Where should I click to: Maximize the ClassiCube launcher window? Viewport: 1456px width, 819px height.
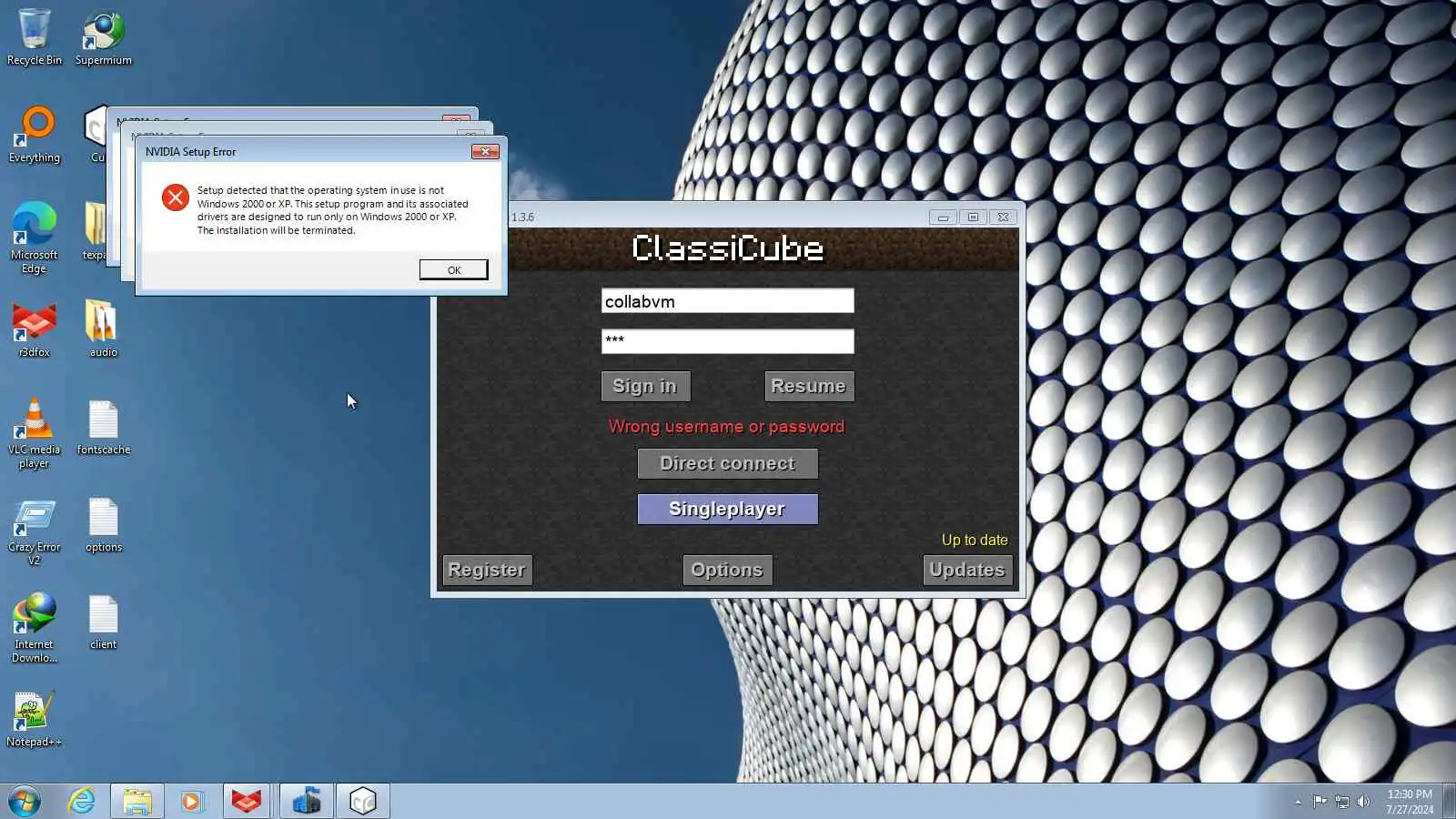[973, 217]
